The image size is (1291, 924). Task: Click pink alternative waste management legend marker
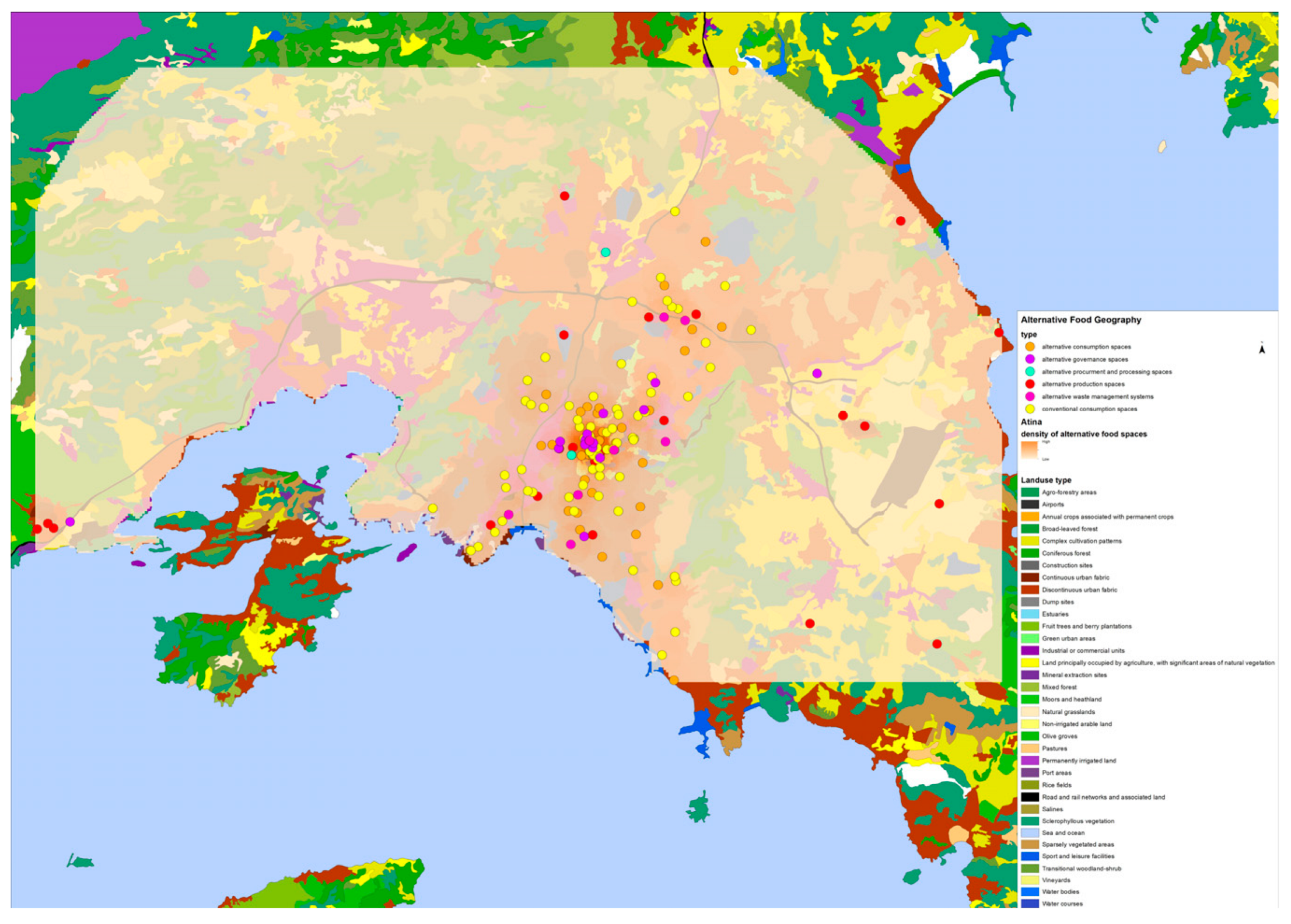coord(1030,397)
